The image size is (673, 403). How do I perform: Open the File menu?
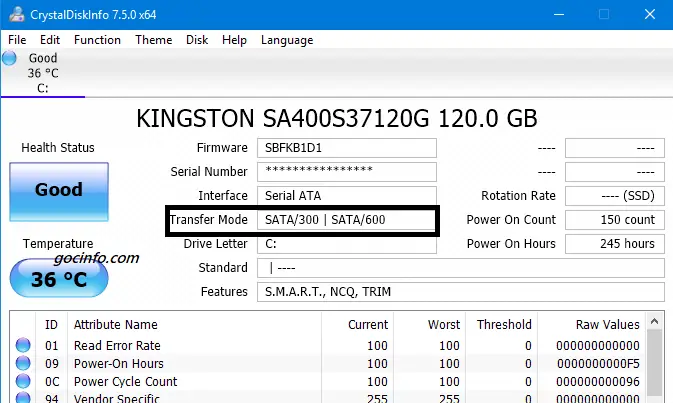point(17,40)
